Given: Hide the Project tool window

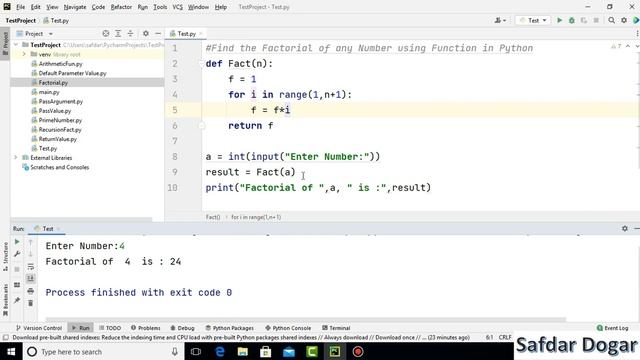Looking at the screenshot, I should [x=158, y=33].
